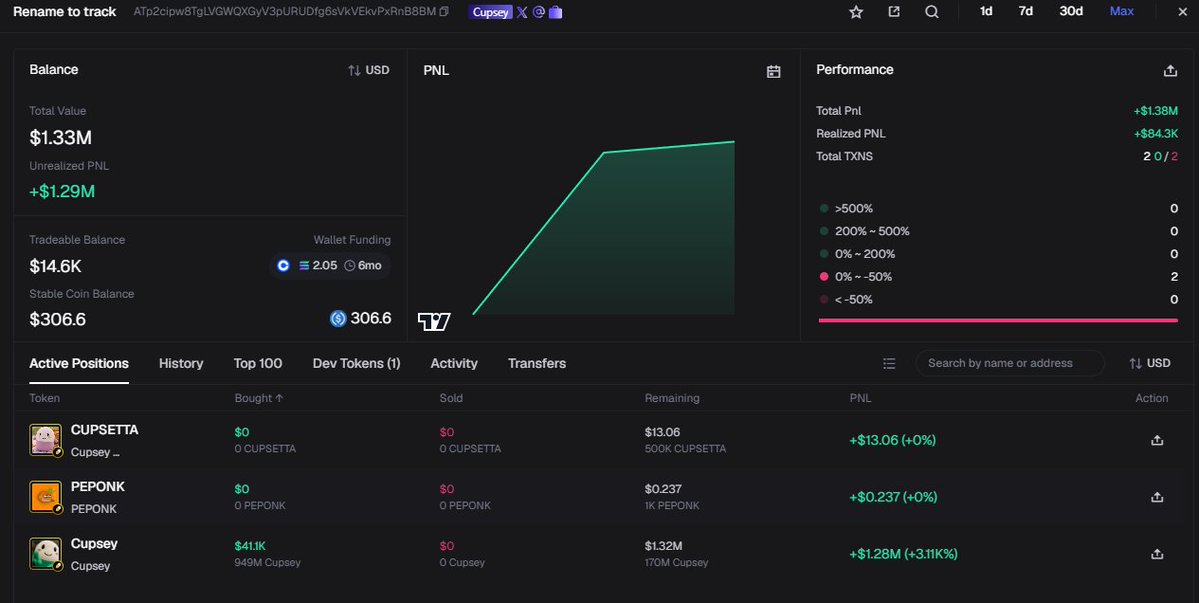Close the wallet panel with X
This screenshot has width=1199, height=603.
1182,11
